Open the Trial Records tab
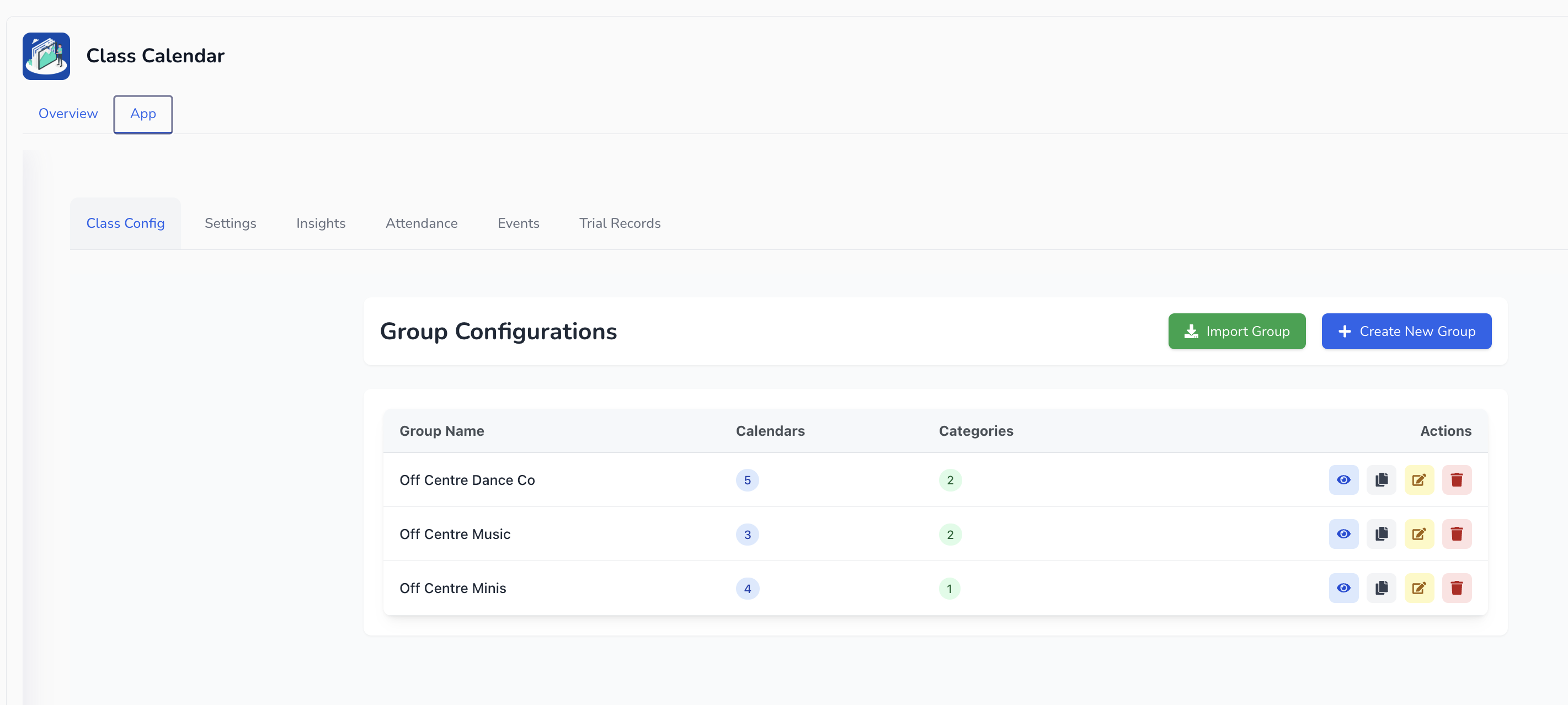This screenshot has width=1568, height=705. (620, 223)
